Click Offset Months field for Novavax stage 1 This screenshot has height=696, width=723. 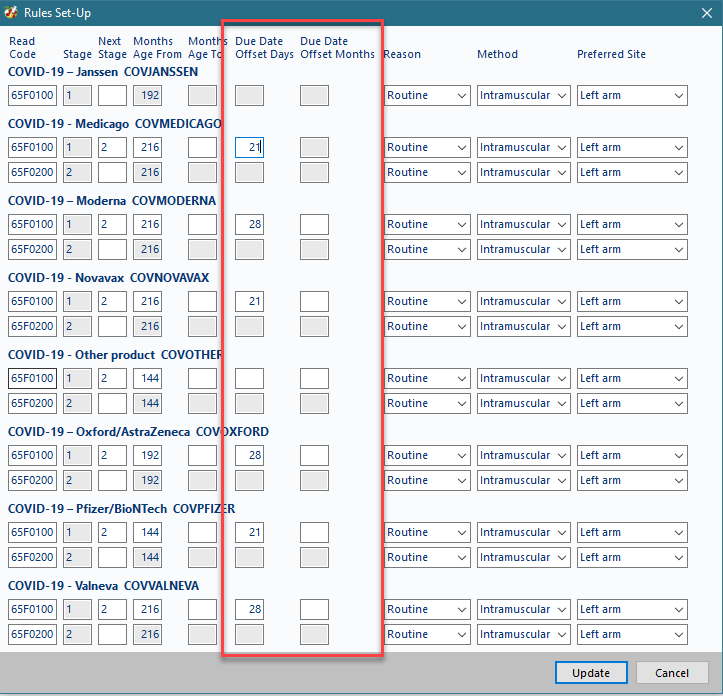click(x=314, y=302)
